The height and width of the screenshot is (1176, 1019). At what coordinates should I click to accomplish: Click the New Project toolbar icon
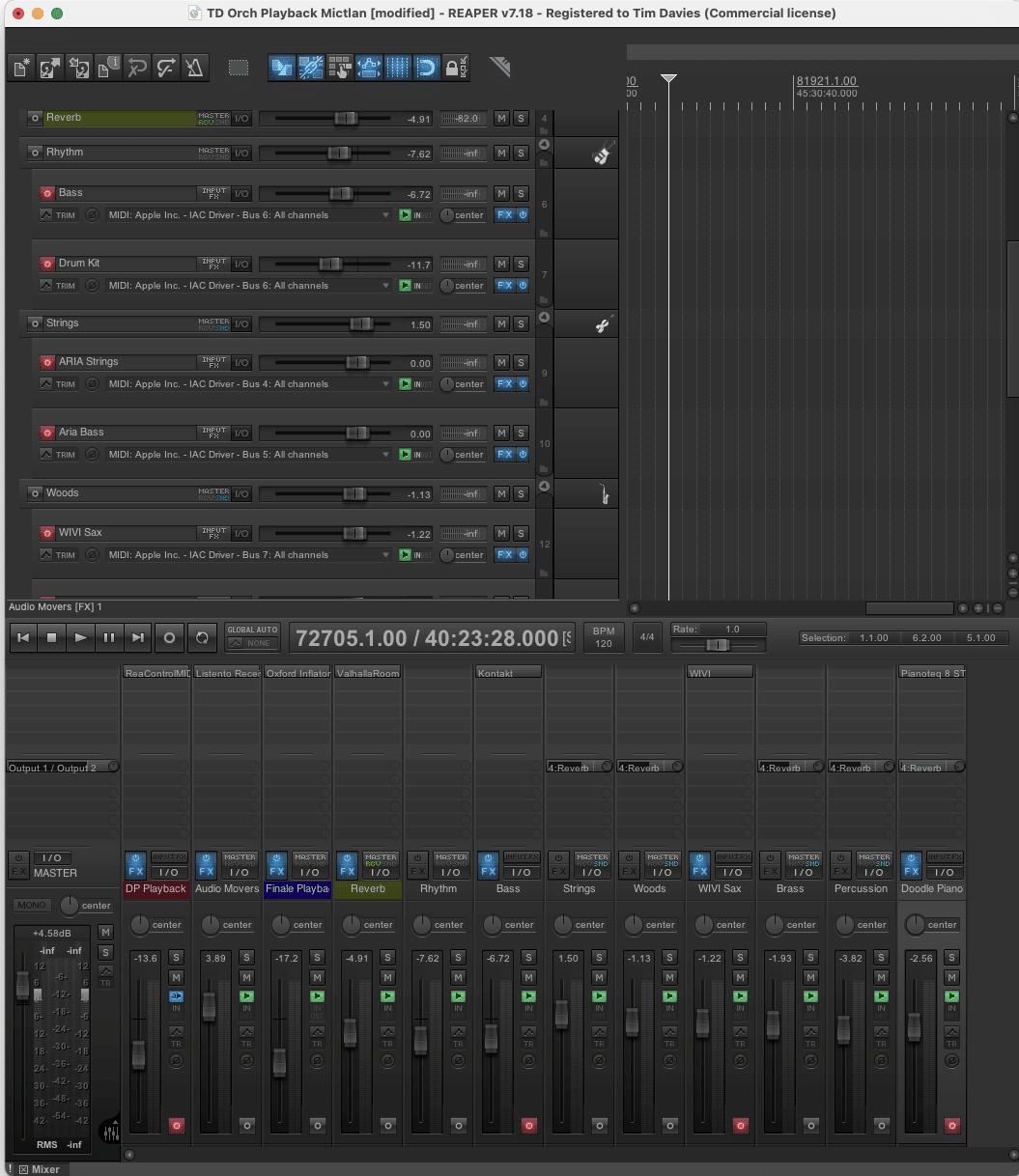tap(21, 68)
